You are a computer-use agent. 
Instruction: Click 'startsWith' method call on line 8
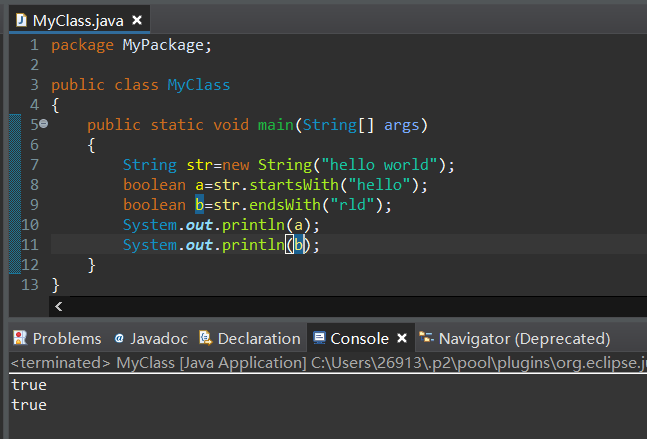(x=294, y=184)
